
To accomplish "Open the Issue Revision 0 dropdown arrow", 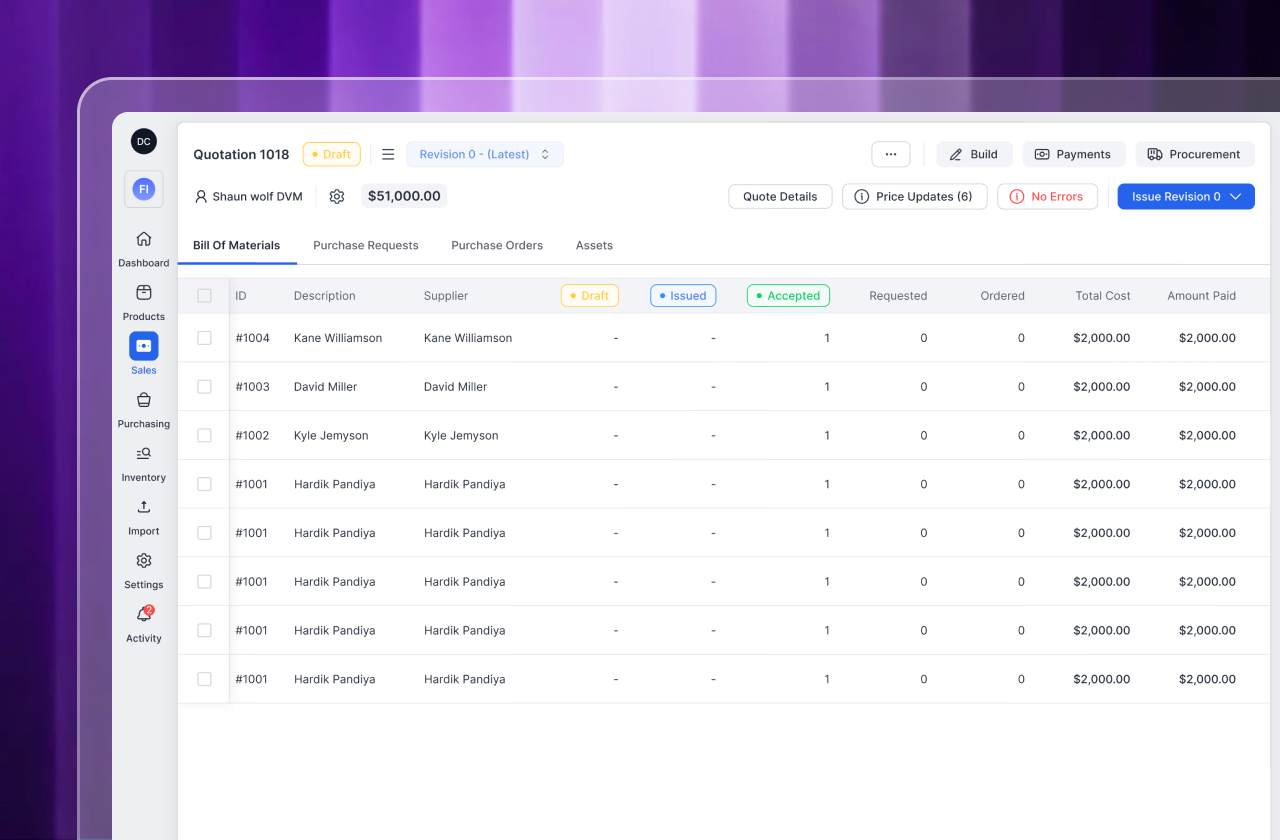I will (x=1236, y=197).
